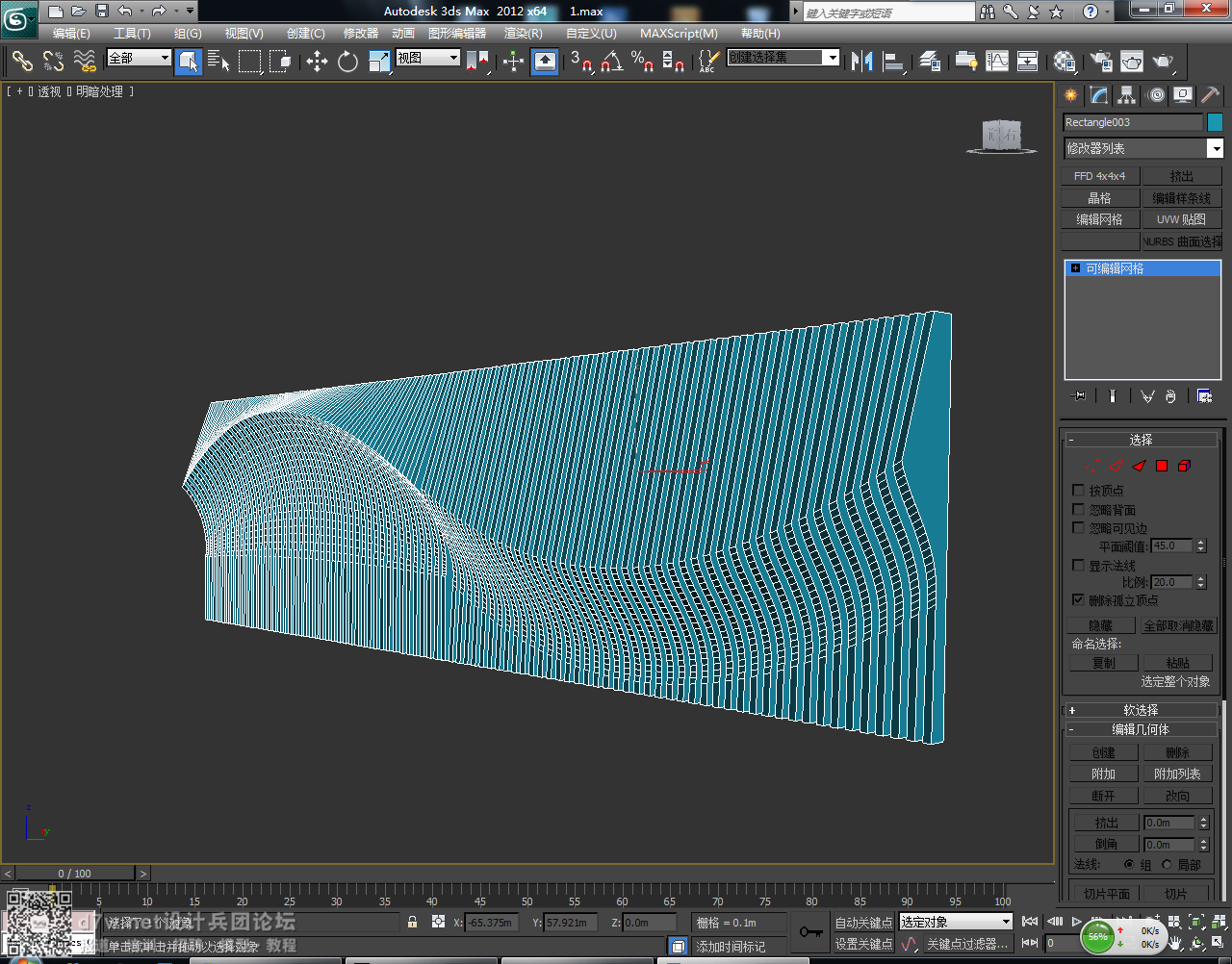The image size is (1232, 964).
Task: Click the Render Production teapot icon
Action: pyautogui.click(x=1164, y=62)
